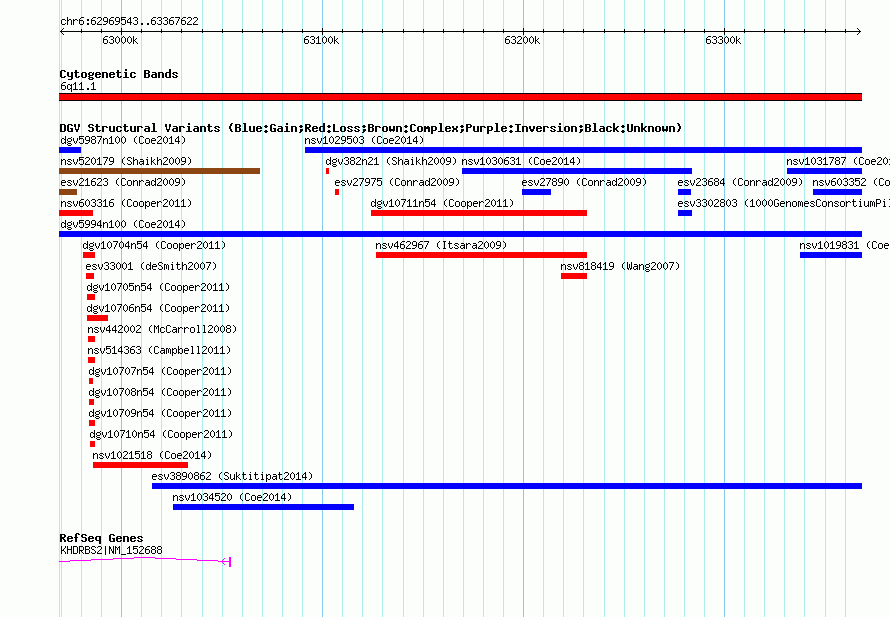Click the 63100k ruler tick label

click(x=321, y=40)
